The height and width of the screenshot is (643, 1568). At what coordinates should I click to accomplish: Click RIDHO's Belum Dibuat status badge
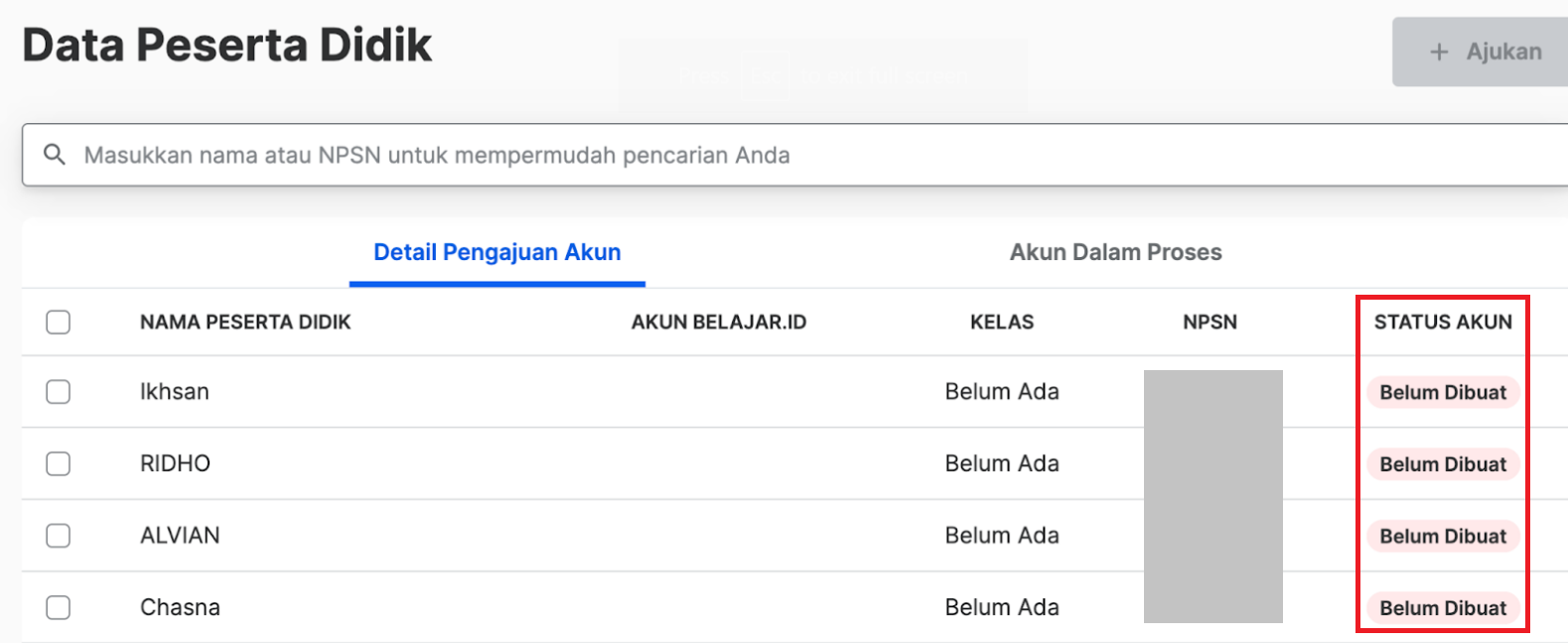tap(1443, 463)
